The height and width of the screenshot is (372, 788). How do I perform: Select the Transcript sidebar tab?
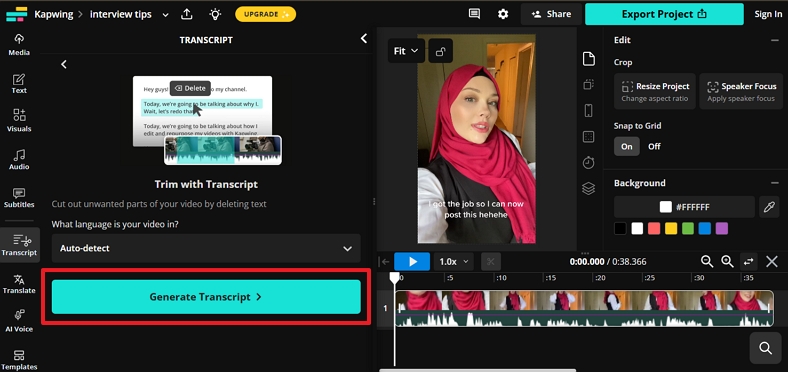(19, 245)
